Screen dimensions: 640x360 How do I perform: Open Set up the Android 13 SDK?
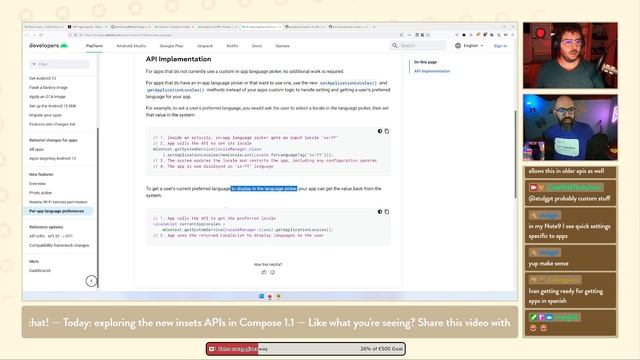(x=52, y=106)
